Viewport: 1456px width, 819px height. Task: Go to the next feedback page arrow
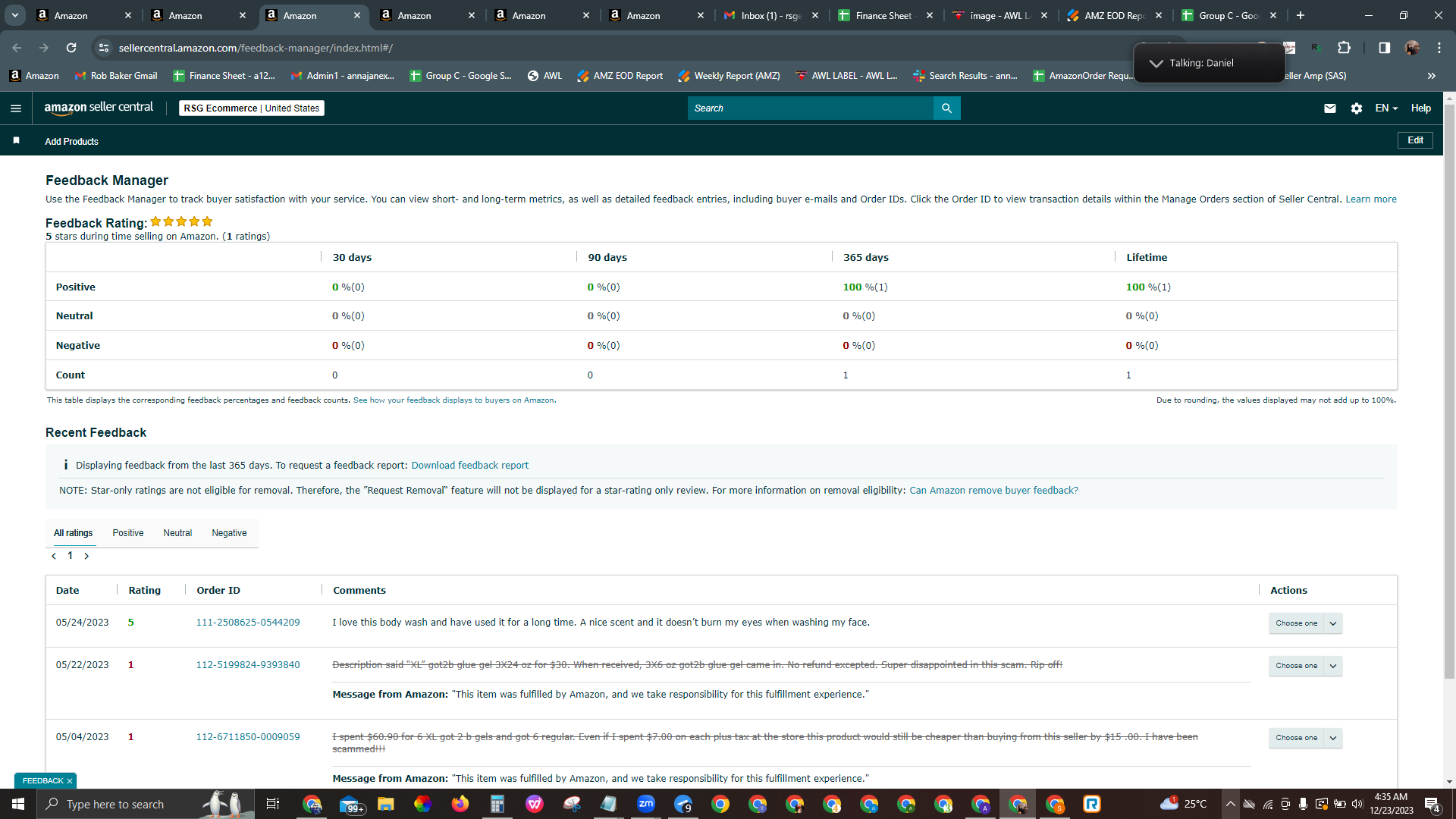[x=86, y=556]
